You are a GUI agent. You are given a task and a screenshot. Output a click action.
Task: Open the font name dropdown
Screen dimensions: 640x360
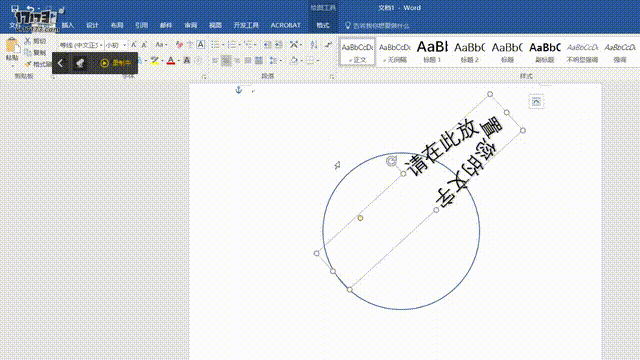coord(101,45)
